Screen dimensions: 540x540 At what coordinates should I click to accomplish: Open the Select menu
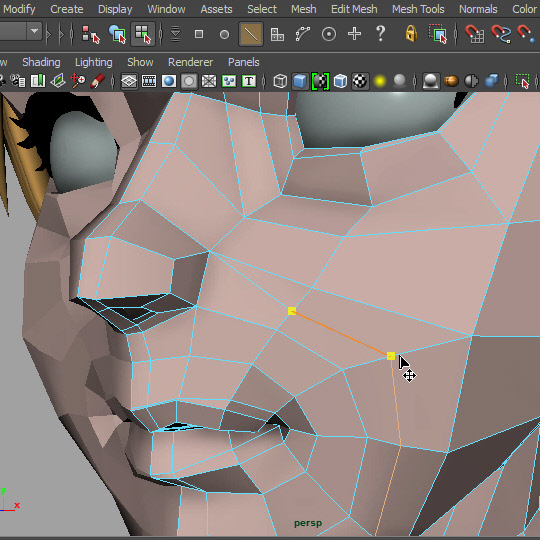click(262, 9)
